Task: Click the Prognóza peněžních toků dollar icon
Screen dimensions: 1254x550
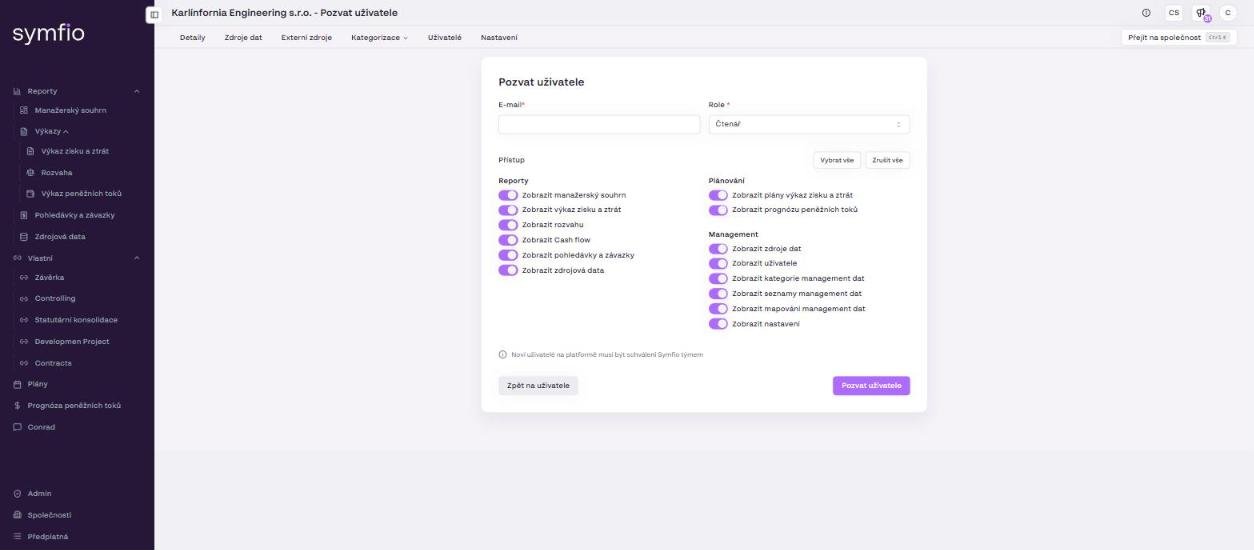Action: click(x=17, y=405)
